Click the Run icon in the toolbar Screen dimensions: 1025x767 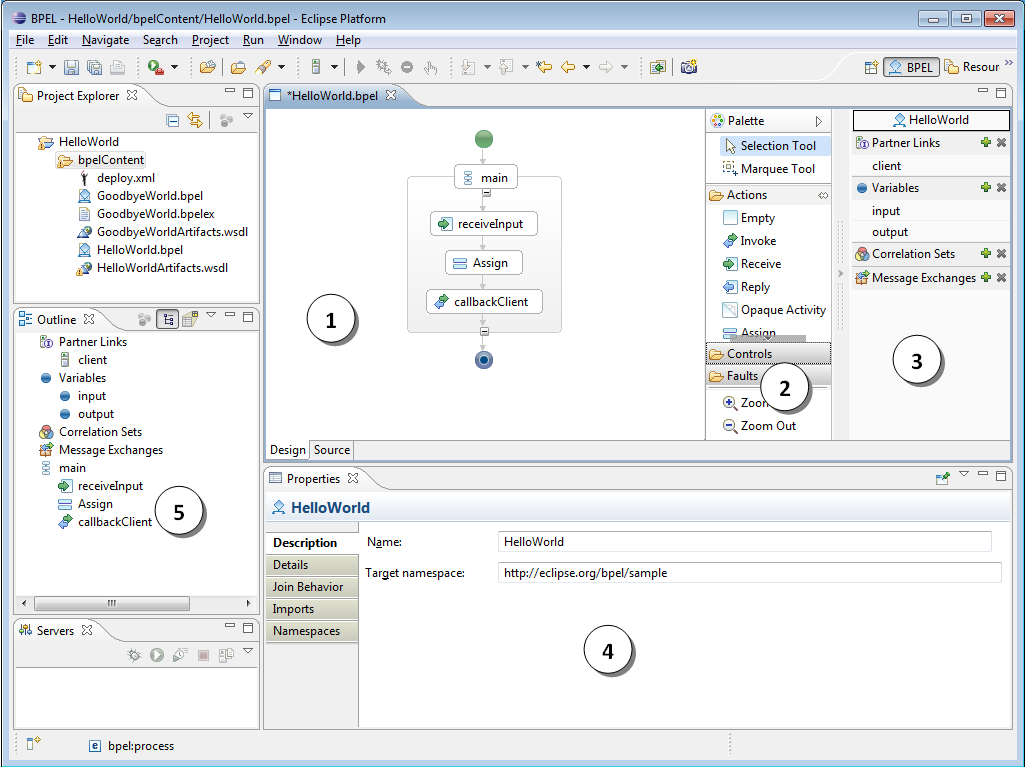(x=153, y=66)
